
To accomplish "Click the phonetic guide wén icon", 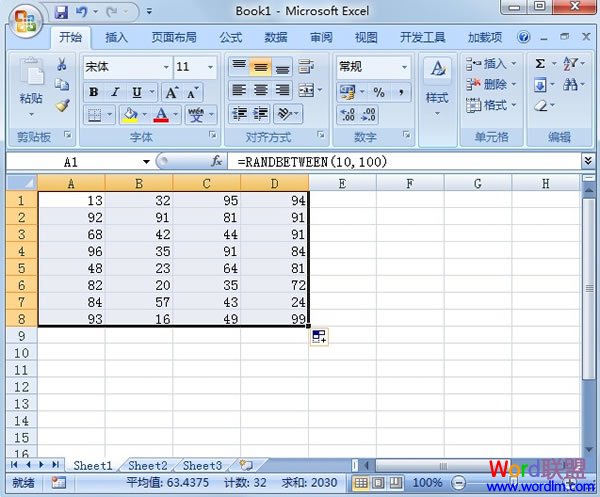I will (196, 114).
